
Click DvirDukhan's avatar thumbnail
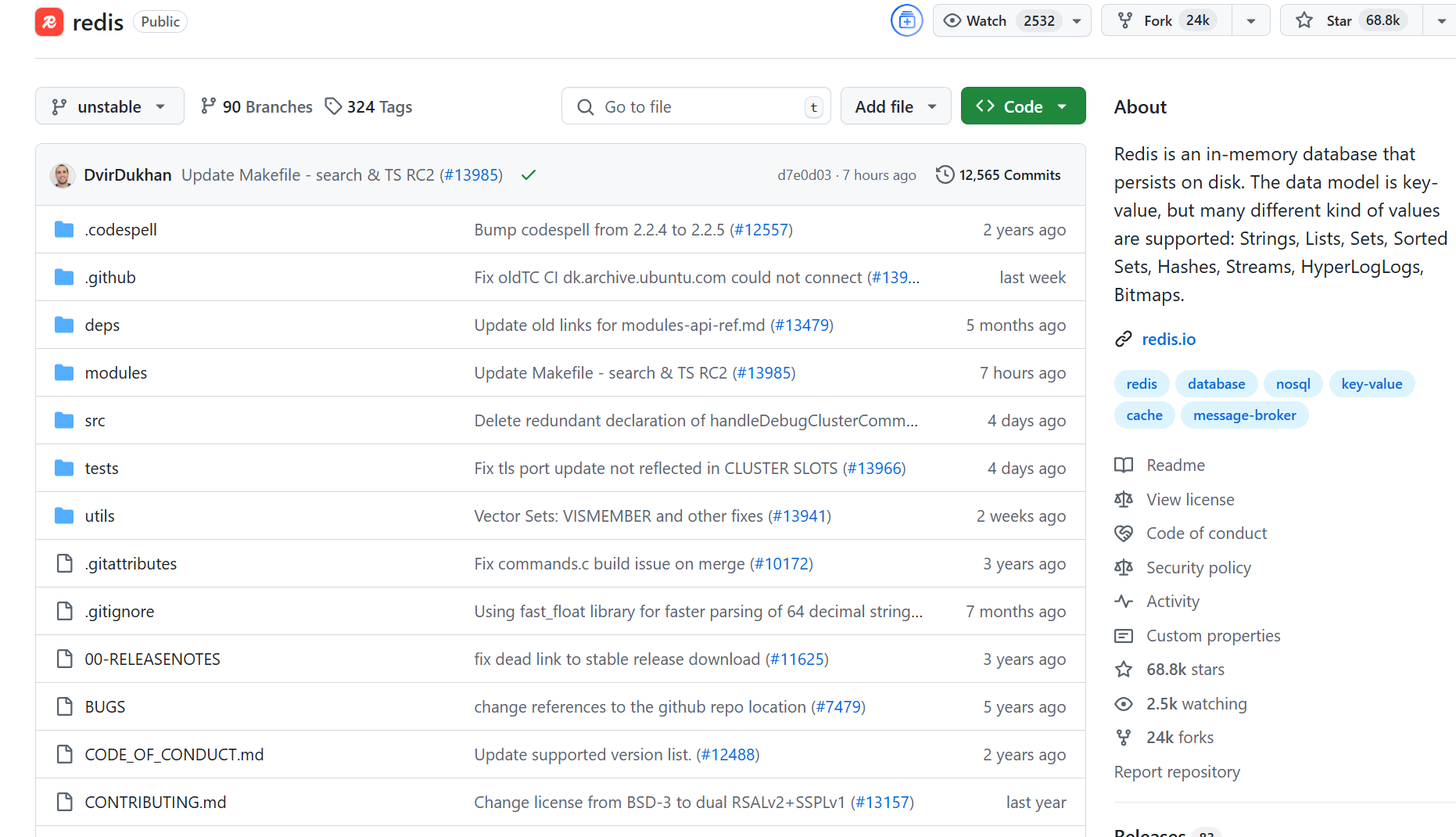coord(63,175)
